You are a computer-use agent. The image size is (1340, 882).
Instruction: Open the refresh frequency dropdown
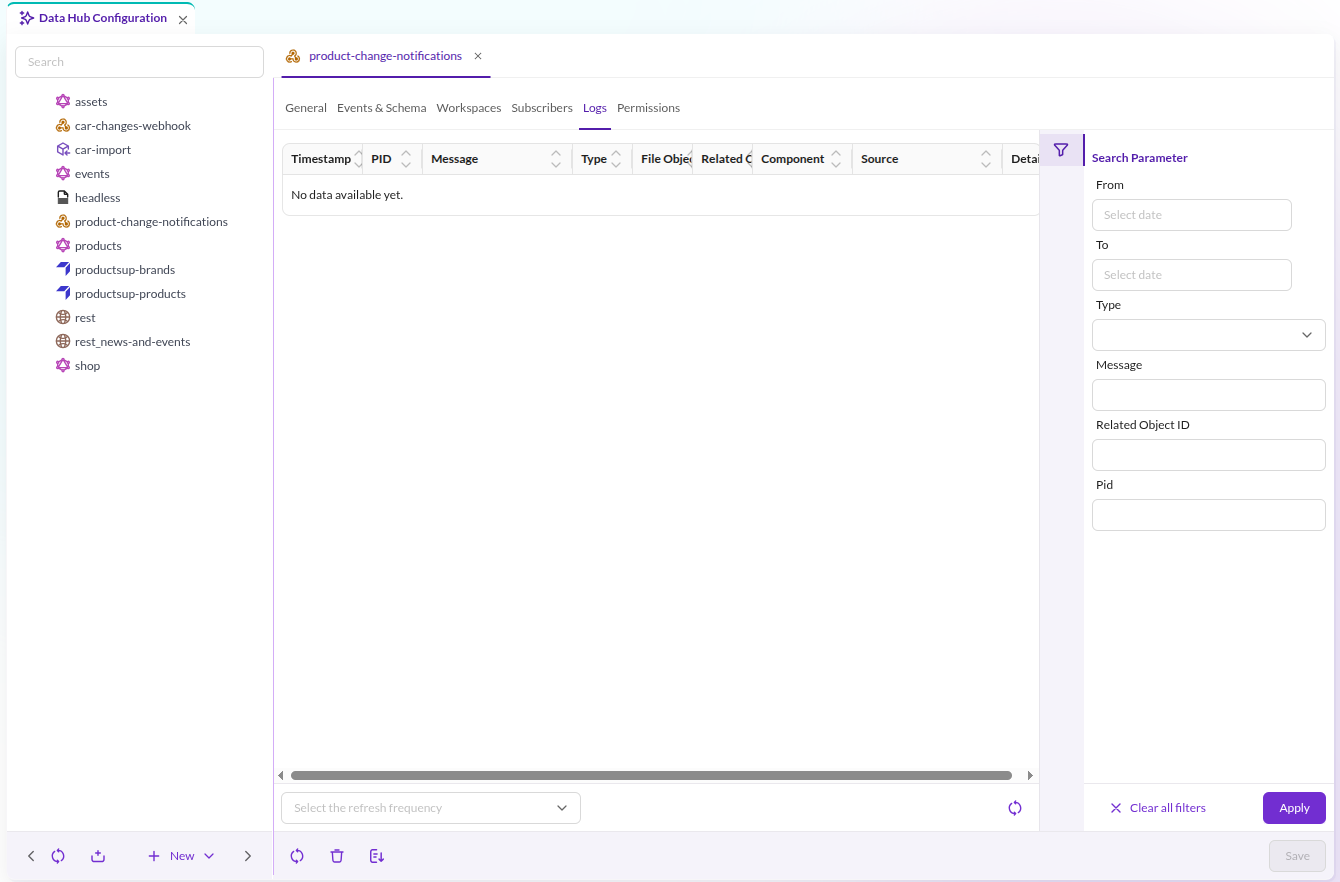tap(431, 808)
